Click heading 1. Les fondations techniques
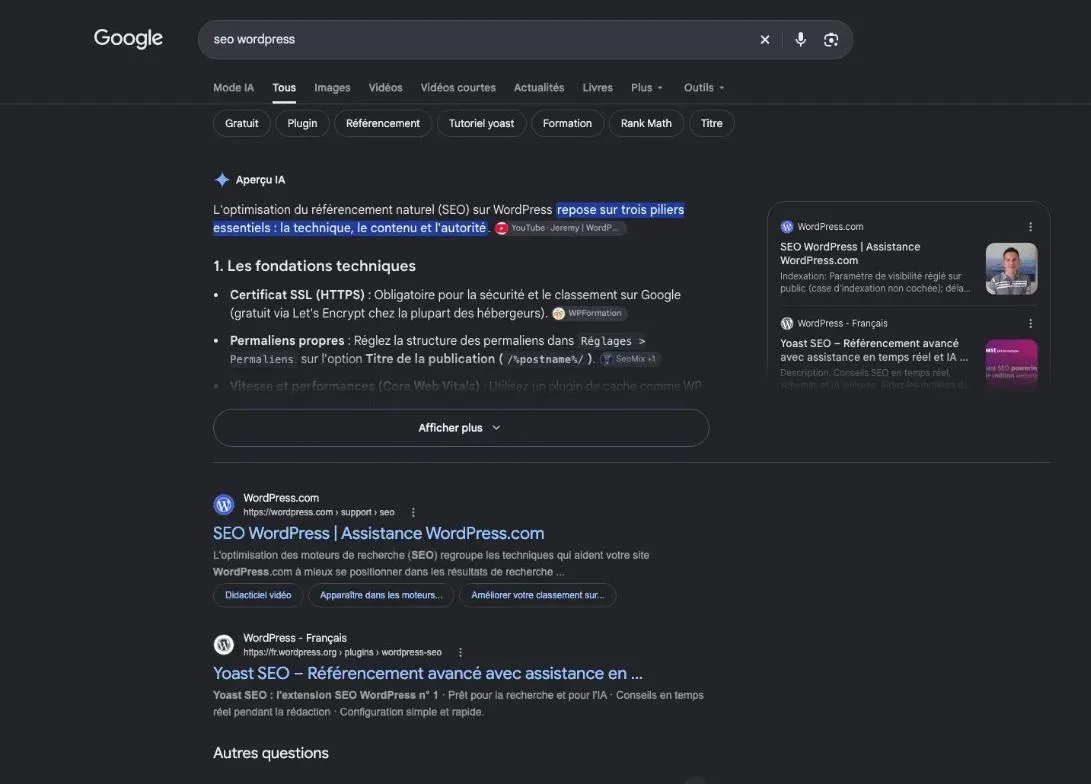Screen dimensions: 1091x784 [x=314, y=266]
